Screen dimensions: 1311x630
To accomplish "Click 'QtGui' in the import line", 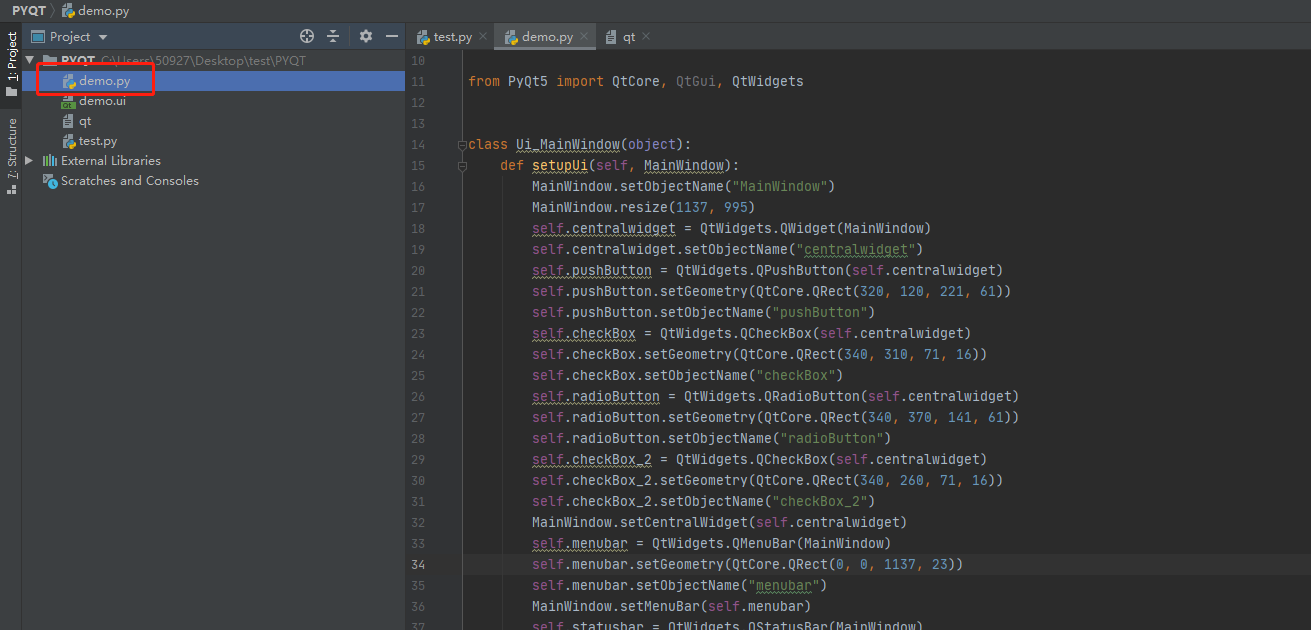I will point(696,81).
